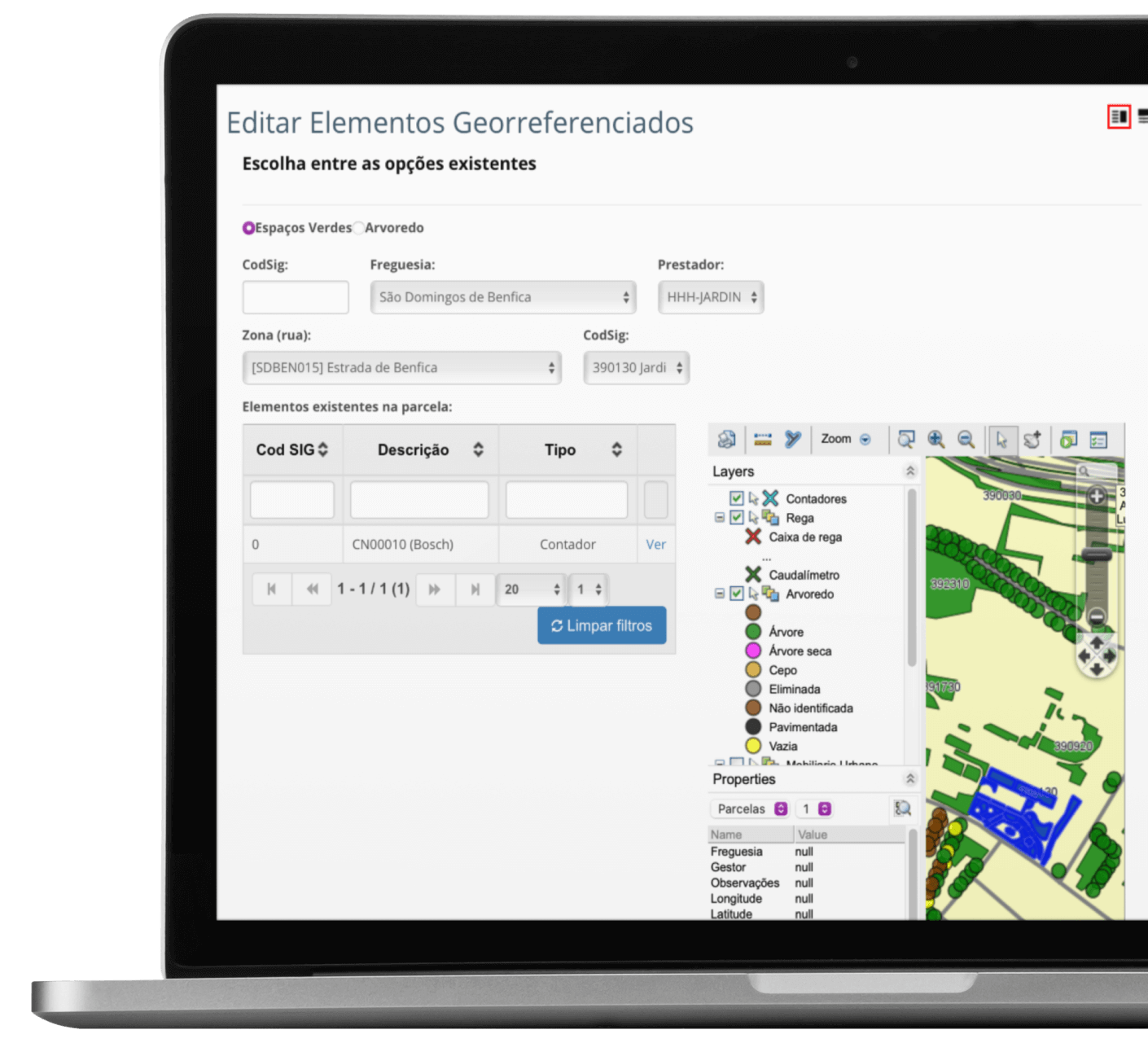
Task: Toggle the Rega layer checkbox
Action: pyautogui.click(x=737, y=518)
